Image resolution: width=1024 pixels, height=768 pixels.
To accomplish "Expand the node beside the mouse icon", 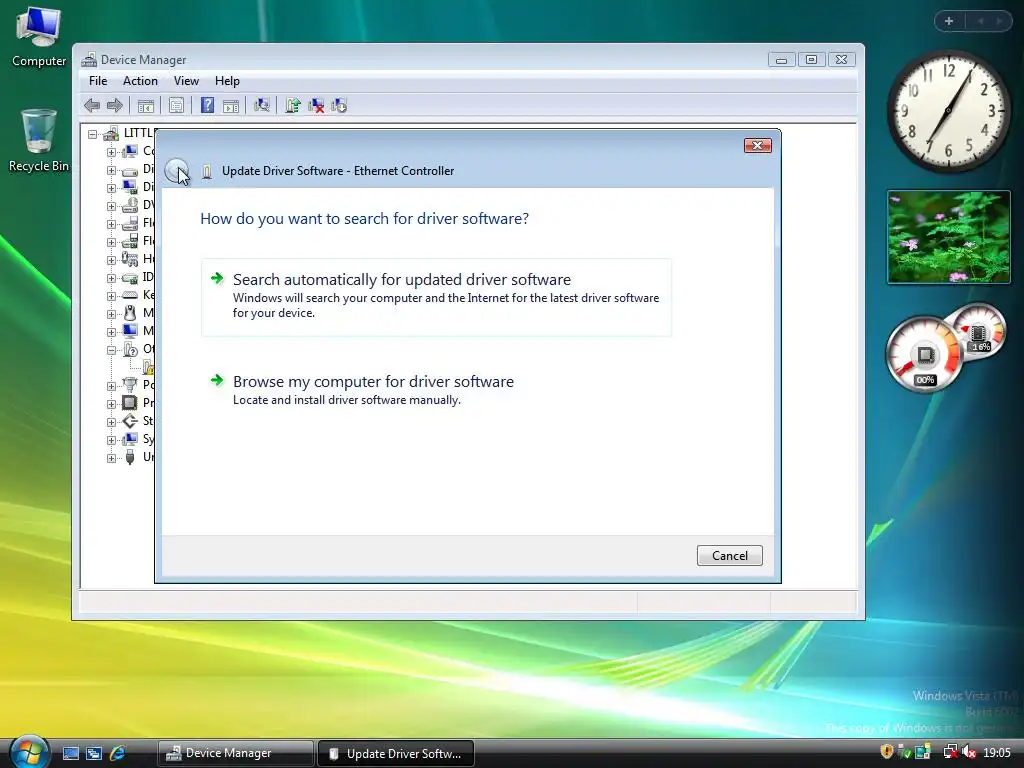I will 111,314.
